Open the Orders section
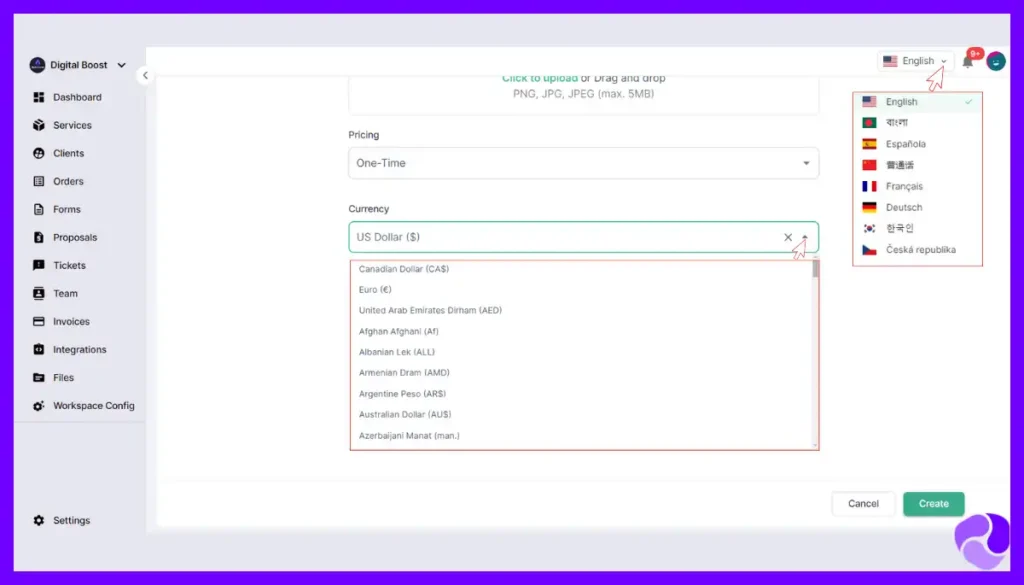Image resolution: width=1024 pixels, height=585 pixels. tap(63, 181)
